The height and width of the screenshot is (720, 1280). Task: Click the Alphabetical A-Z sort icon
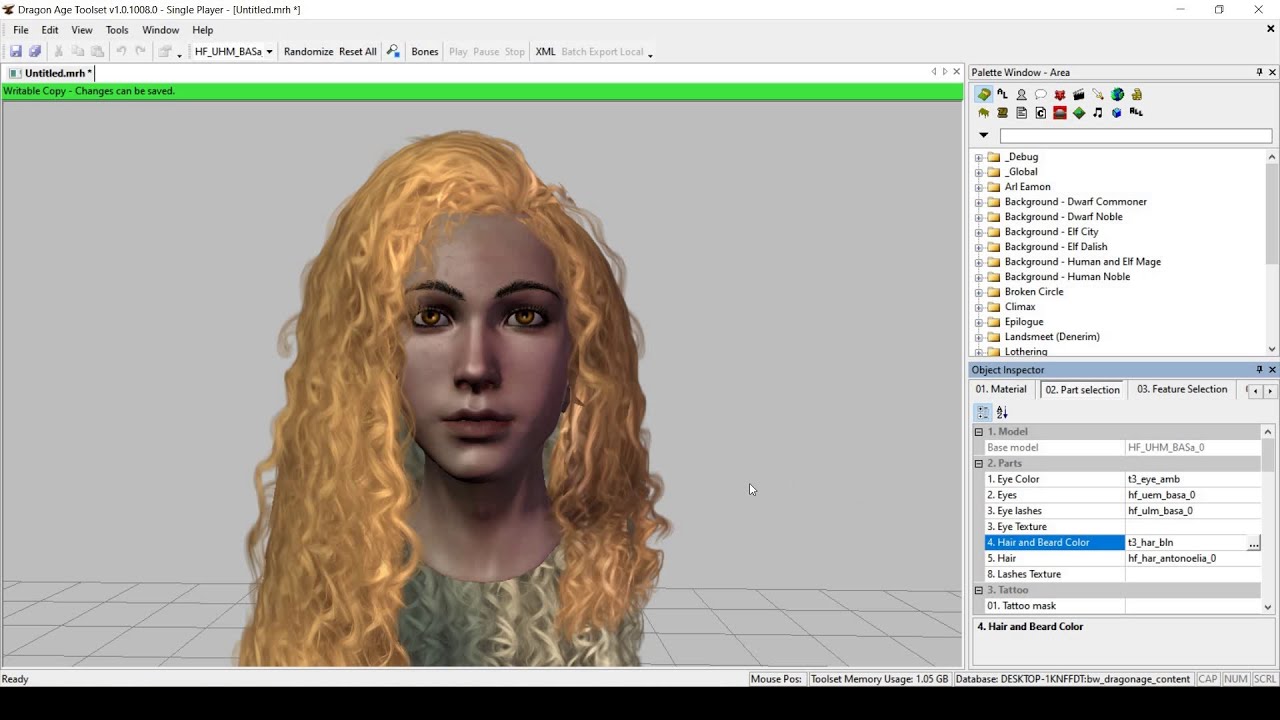pos(1002,412)
